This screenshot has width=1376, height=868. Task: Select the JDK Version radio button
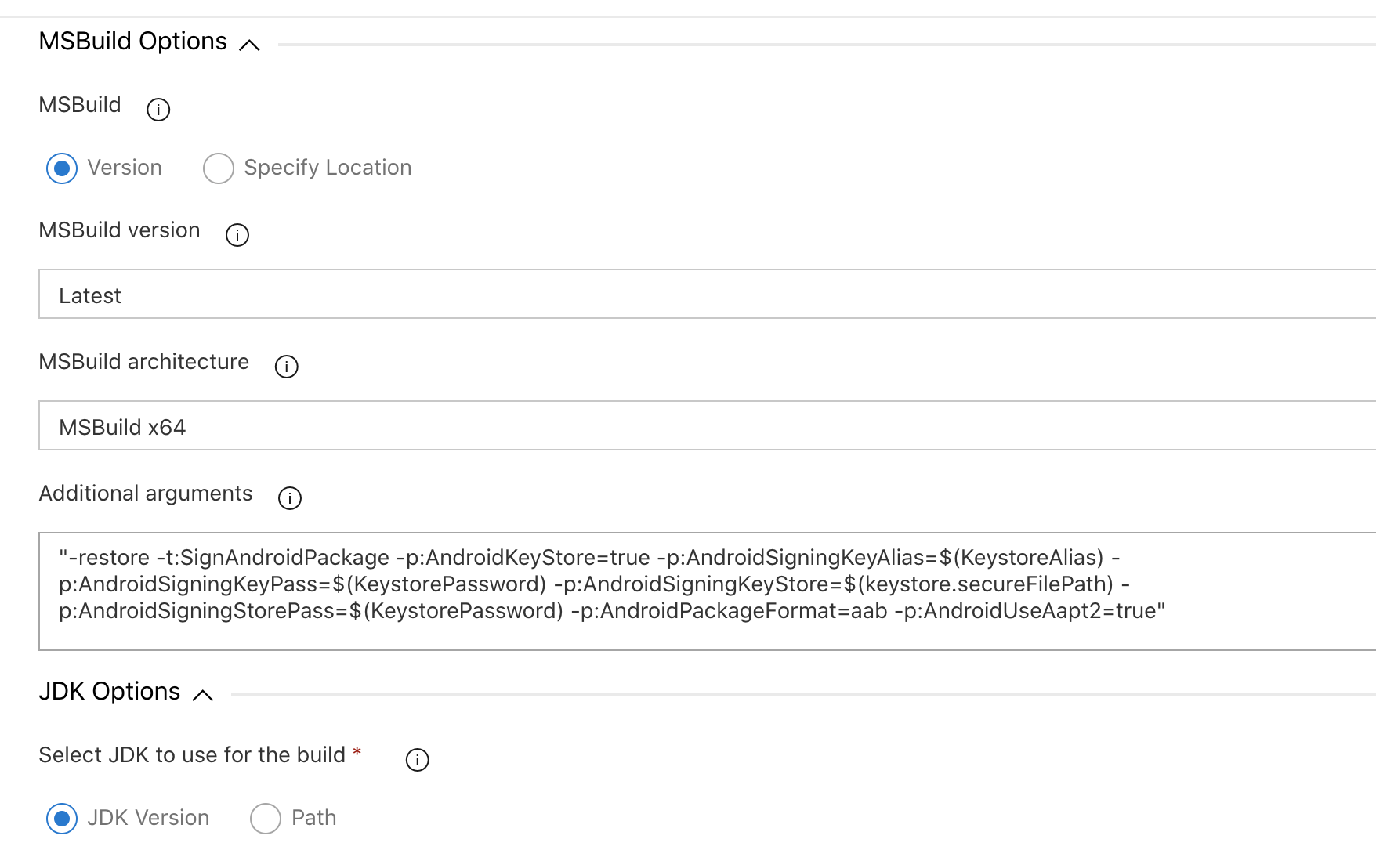click(x=62, y=819)
